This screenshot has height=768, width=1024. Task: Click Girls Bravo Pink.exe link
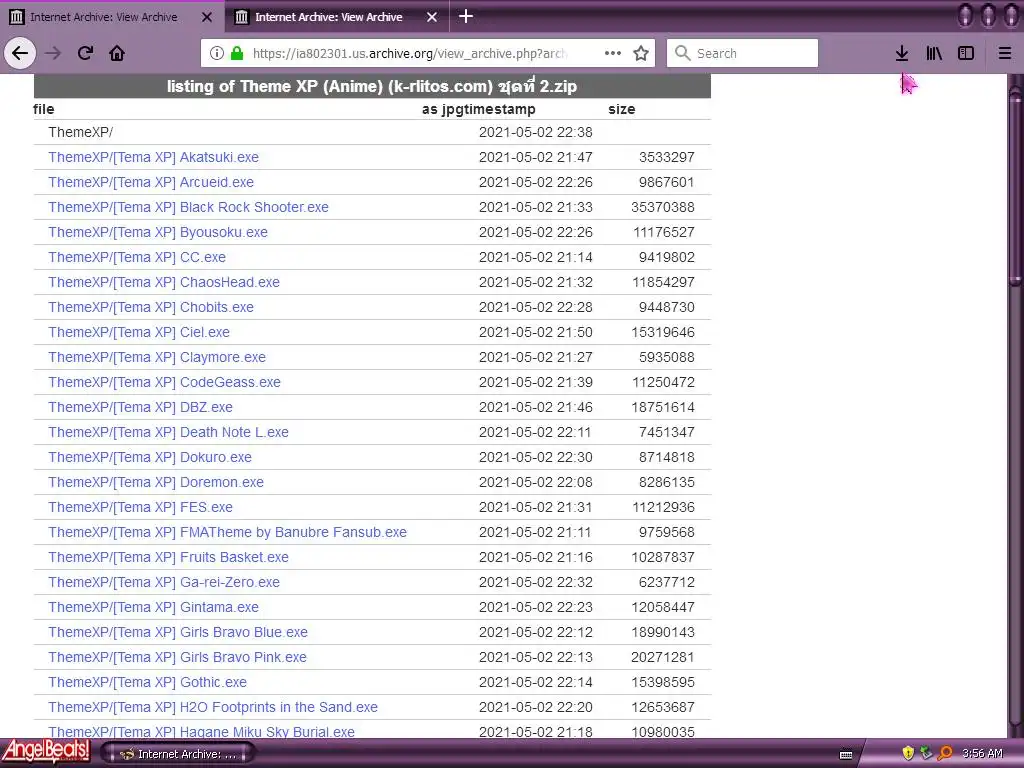pos(177,657)
